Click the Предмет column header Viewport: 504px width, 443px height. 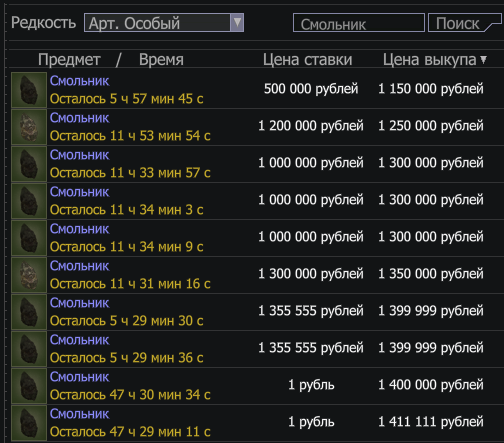point(69,60)
